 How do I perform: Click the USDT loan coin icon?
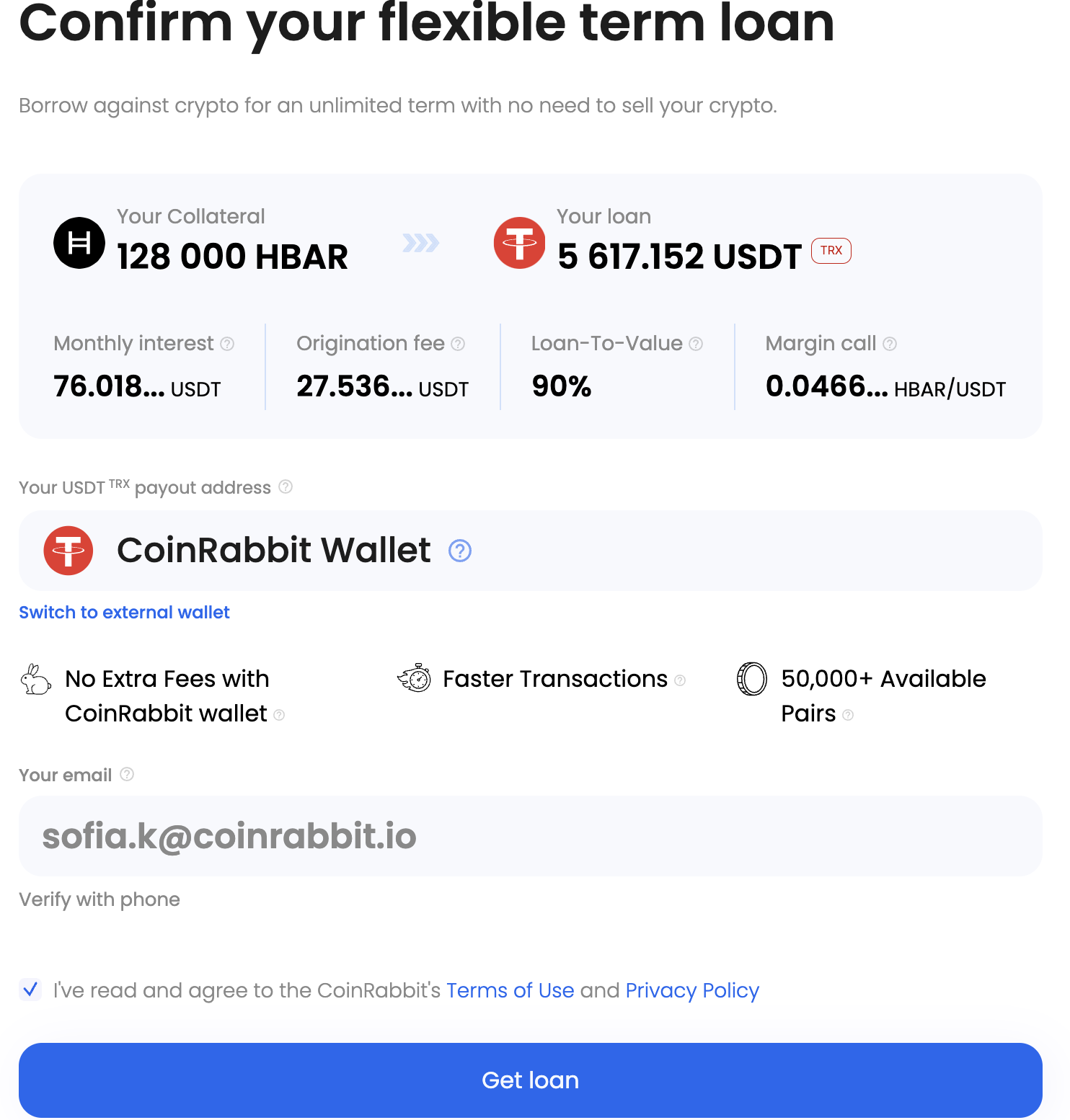coord(519,243)
